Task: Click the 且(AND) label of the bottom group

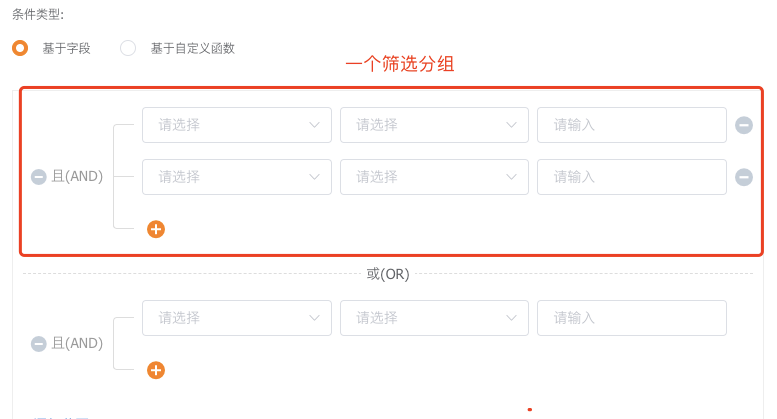Action: (x=77, y=344)
